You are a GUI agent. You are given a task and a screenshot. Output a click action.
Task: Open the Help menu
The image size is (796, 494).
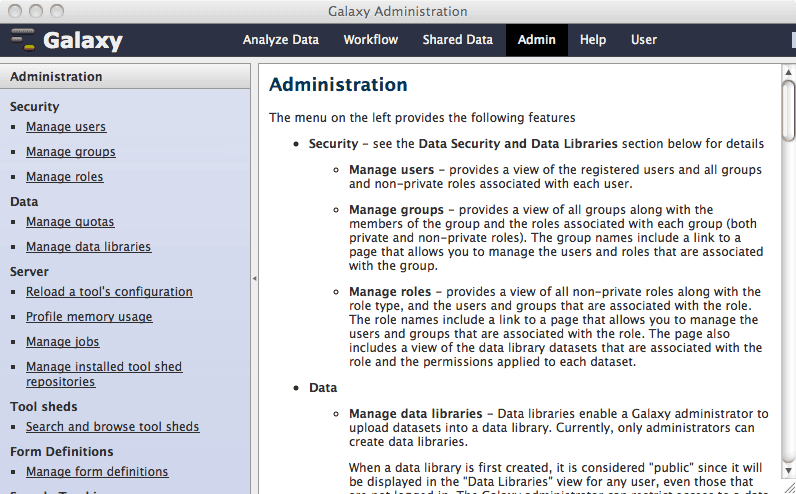pos(593,40)
